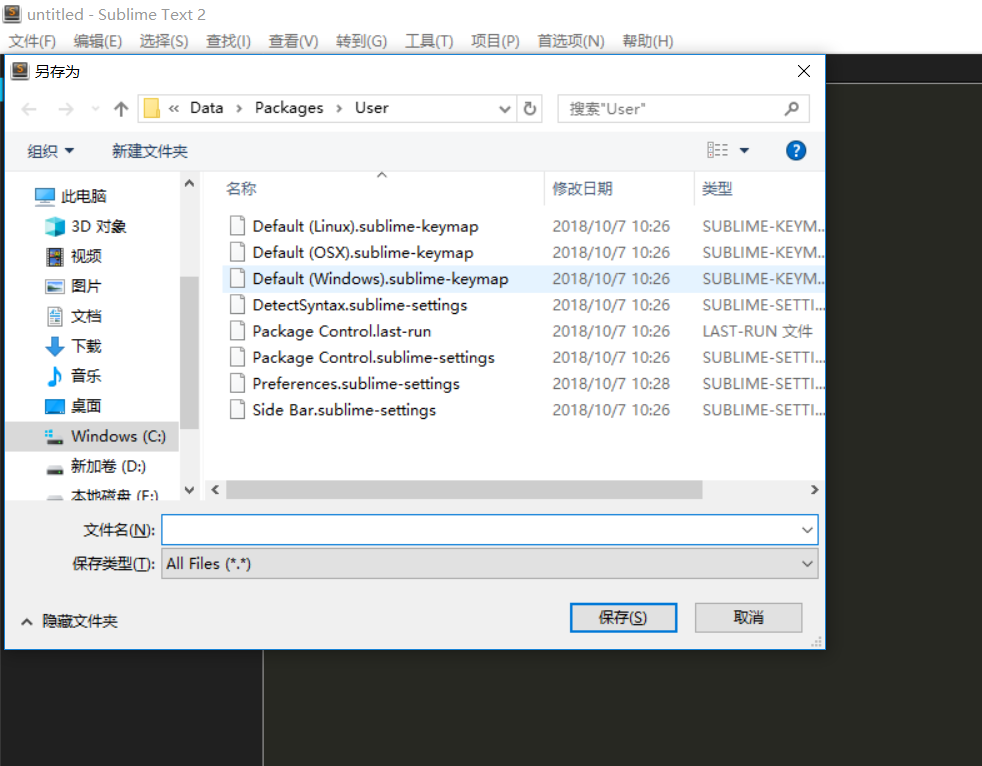Go back in folder navigation history
Screen dimensions: 982x766
(29, 109)
